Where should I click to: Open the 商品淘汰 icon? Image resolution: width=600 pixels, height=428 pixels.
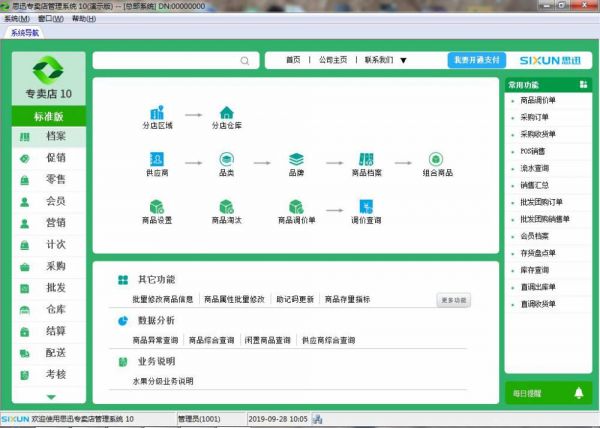[x=227, y=207]
